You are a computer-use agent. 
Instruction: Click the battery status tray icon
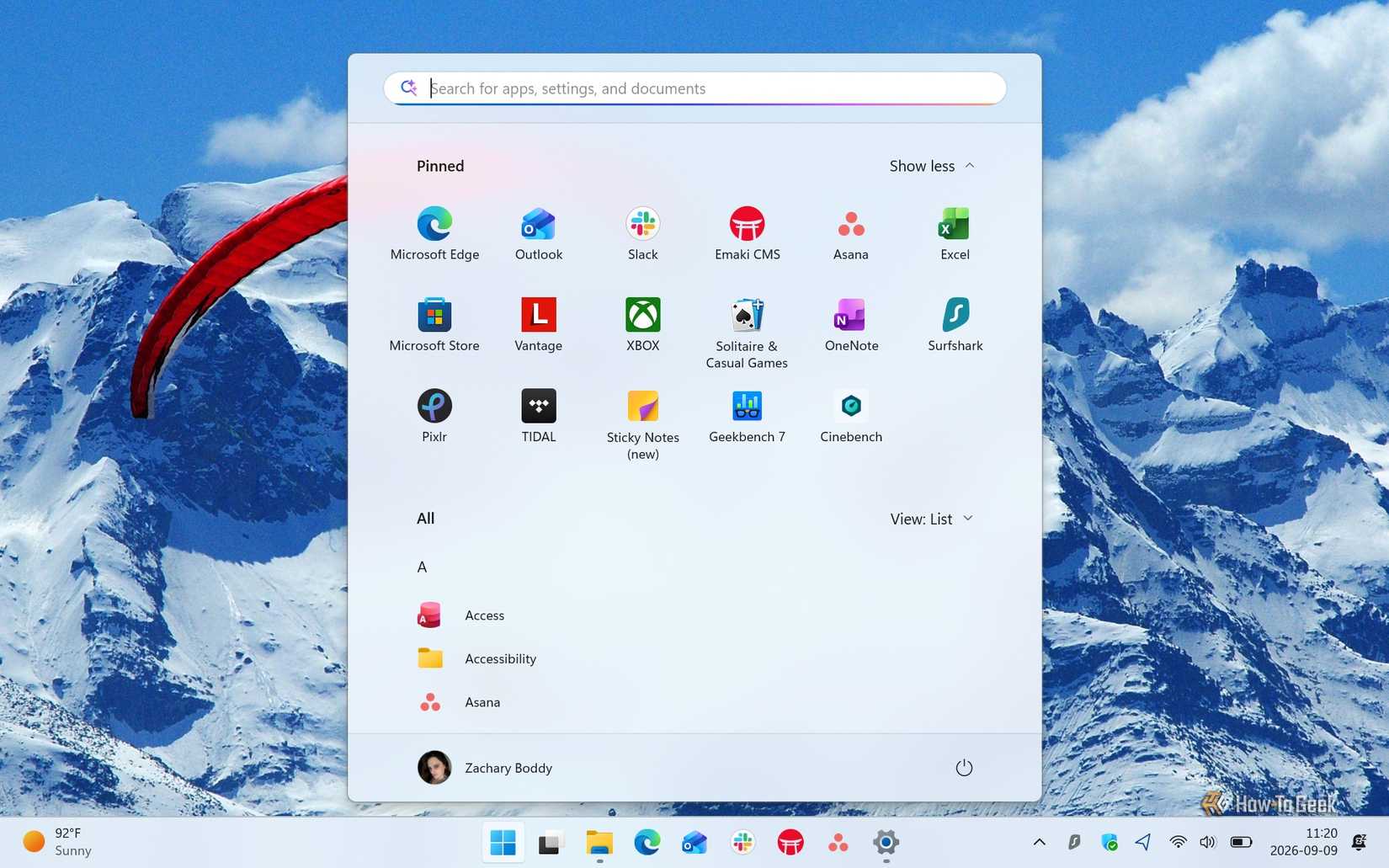coord(1241,842)
